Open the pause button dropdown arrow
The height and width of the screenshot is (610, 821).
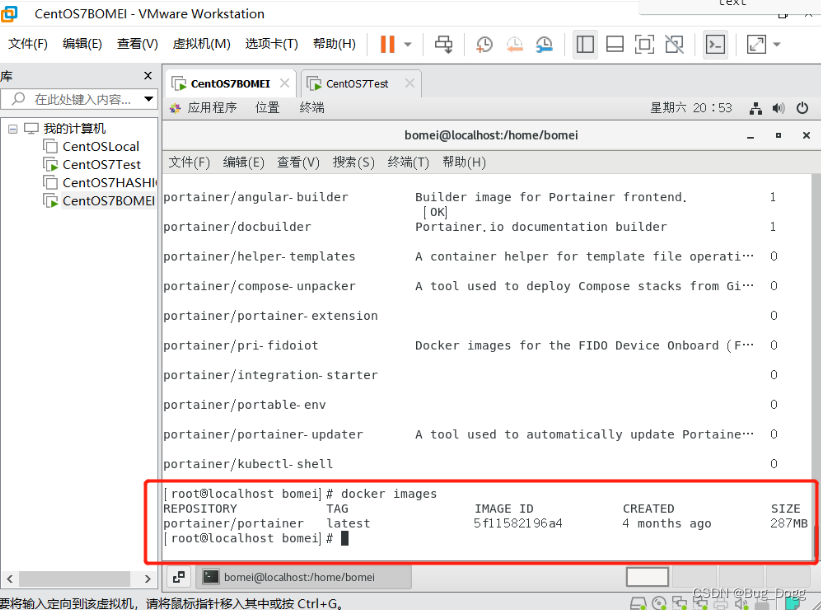408,45
